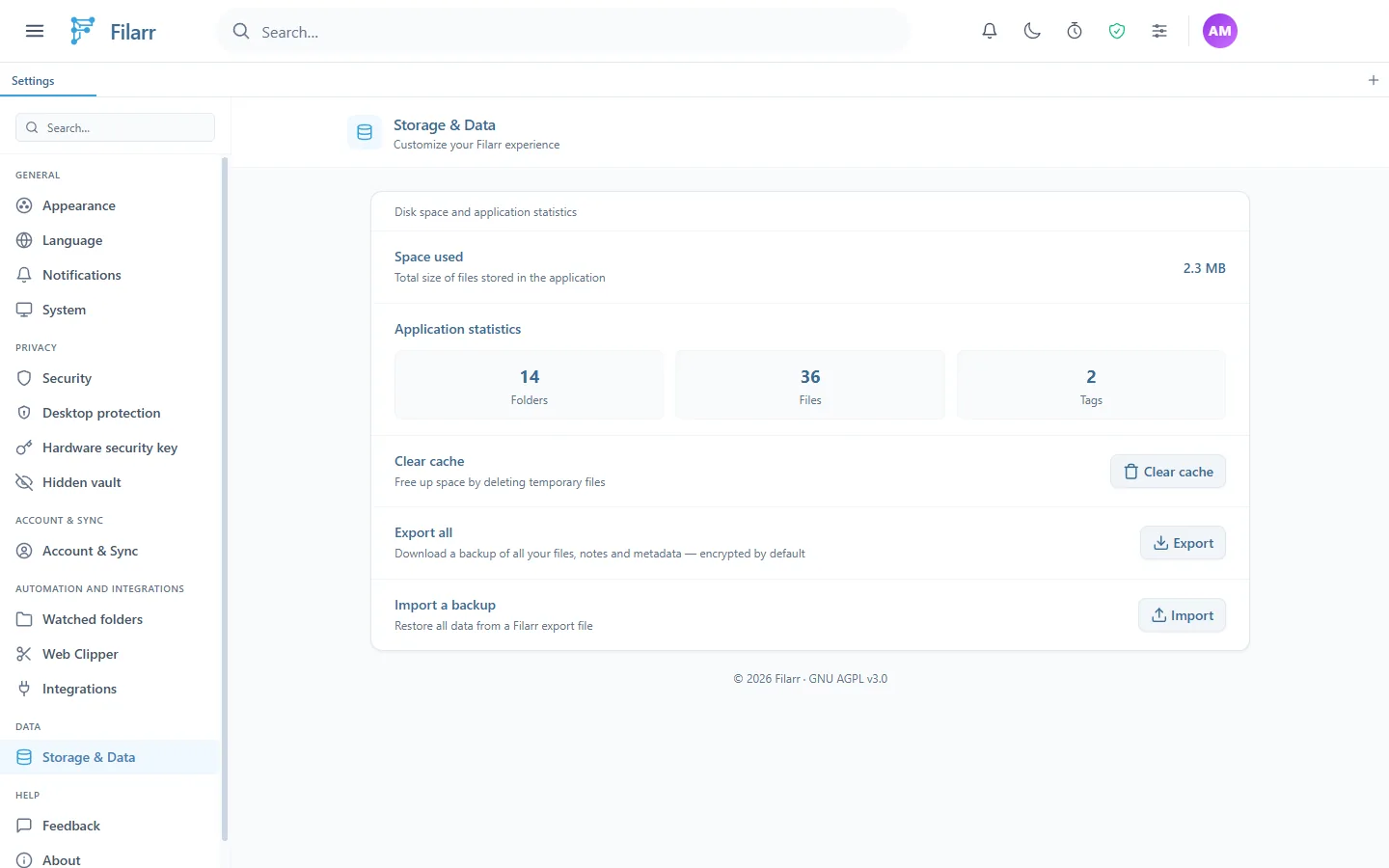Viewport: 1389px width, 868px height.
Task: Click the green shield status icon
Action: 1117,31
